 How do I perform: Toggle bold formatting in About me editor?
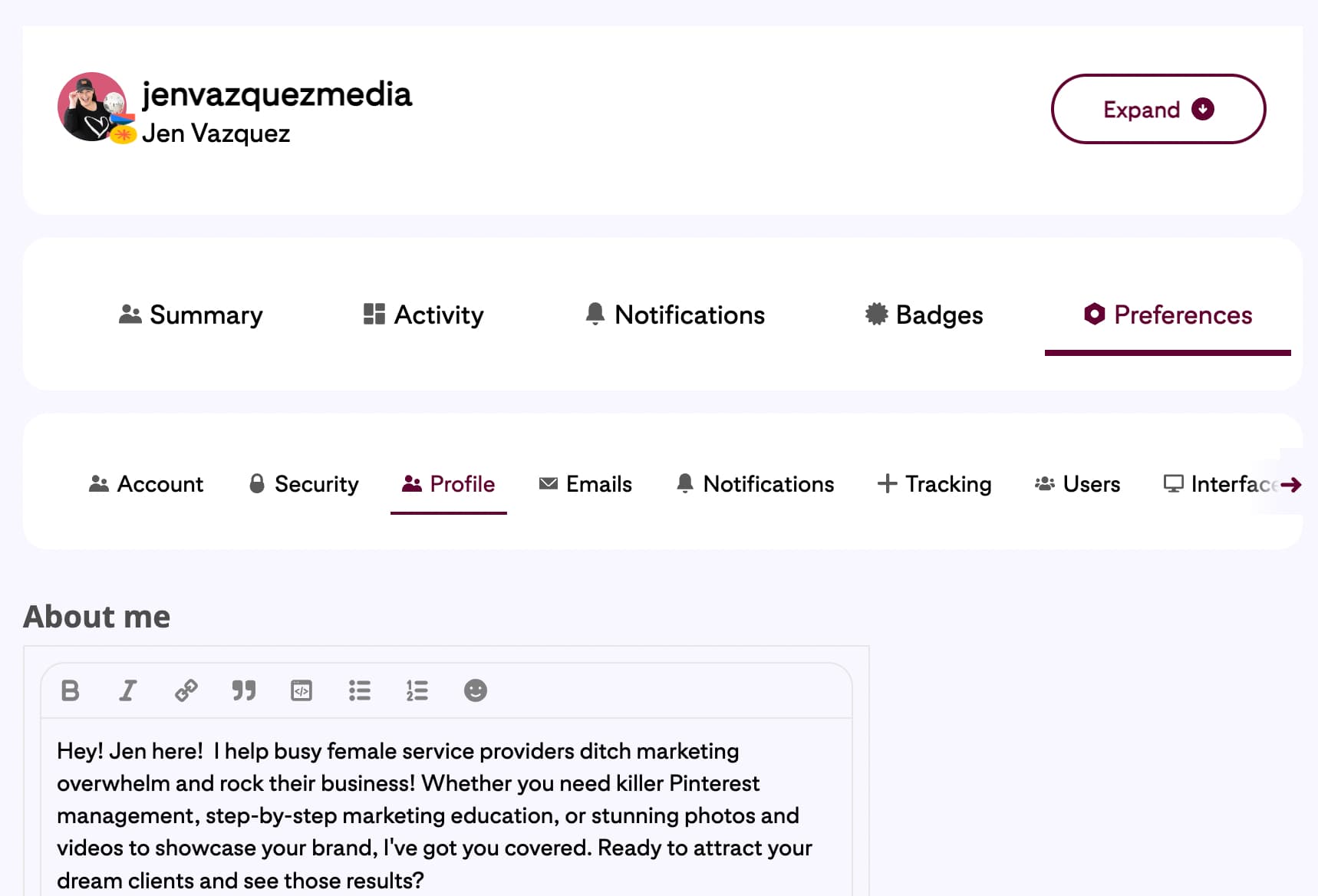tap(70, 690)
